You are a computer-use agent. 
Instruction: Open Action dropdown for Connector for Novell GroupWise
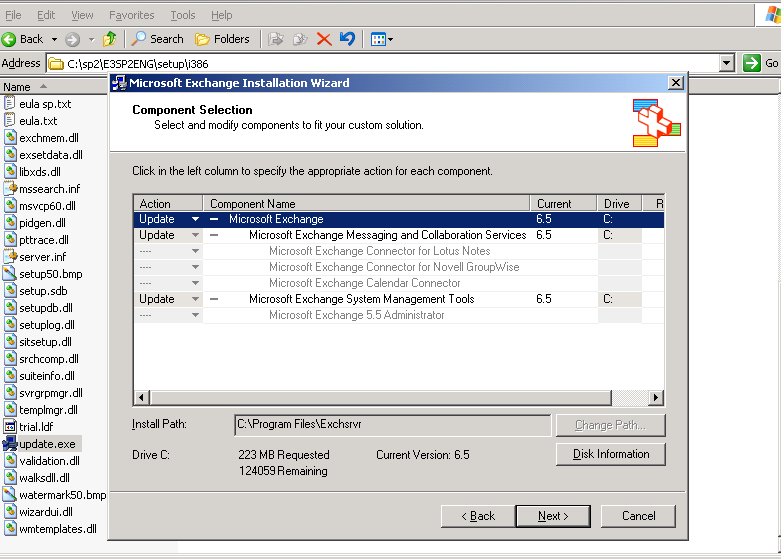pyautogui.click(x=195, y=267)
